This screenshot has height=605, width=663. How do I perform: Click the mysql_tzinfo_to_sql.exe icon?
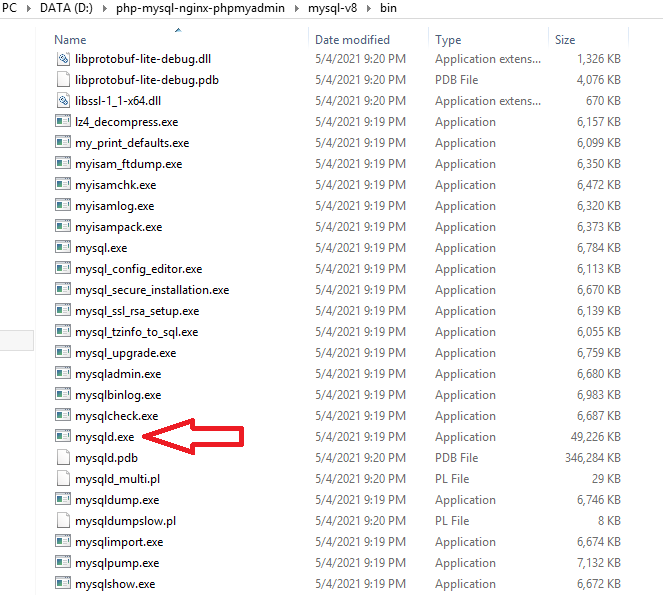(x=63, y=332)
